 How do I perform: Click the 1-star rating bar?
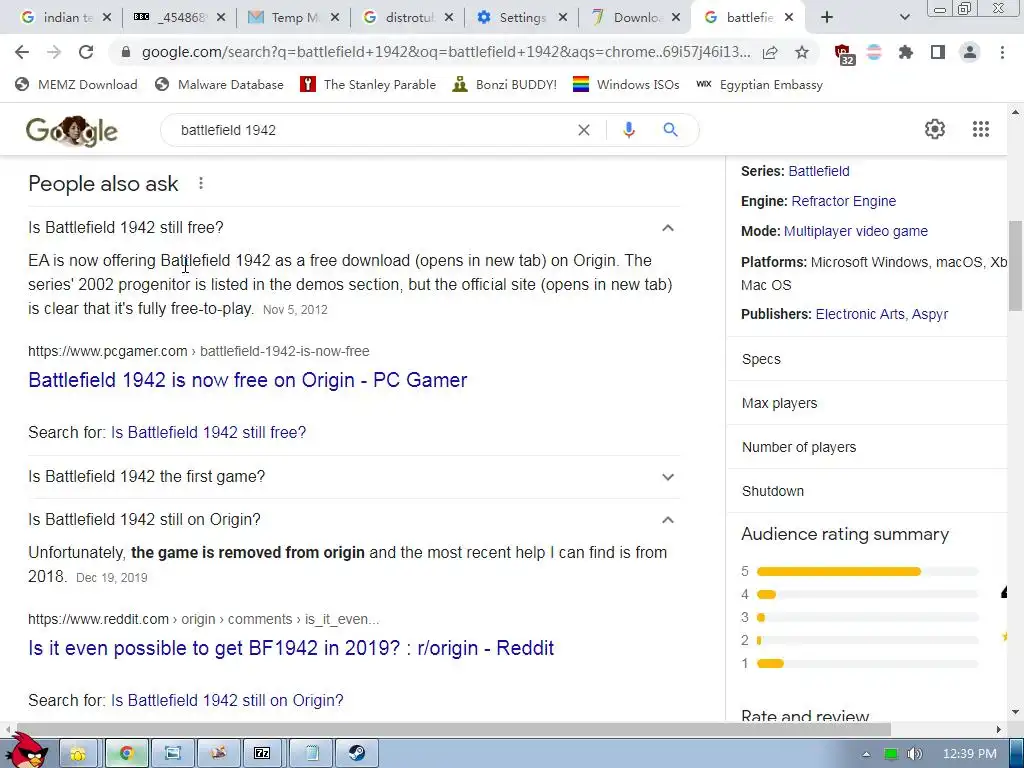pyautogui.click(x=867, y=664)
